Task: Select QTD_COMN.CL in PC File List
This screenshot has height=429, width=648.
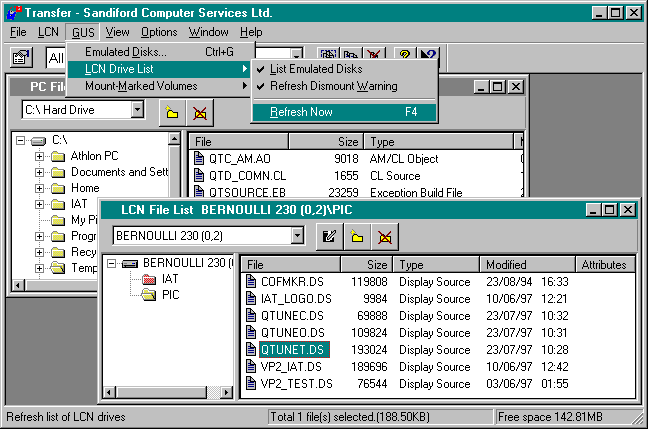Action: 247,176
